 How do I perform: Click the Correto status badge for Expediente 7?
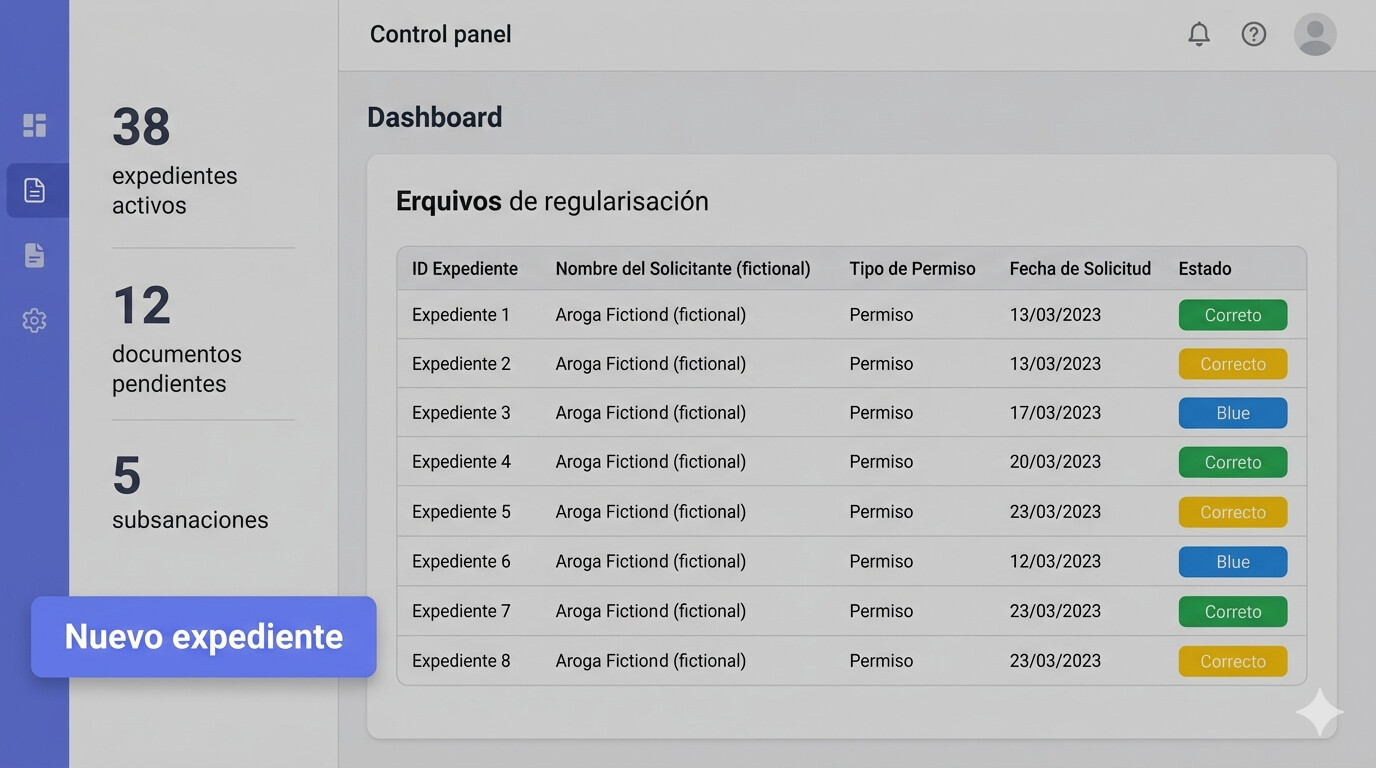pos(1233,611)
